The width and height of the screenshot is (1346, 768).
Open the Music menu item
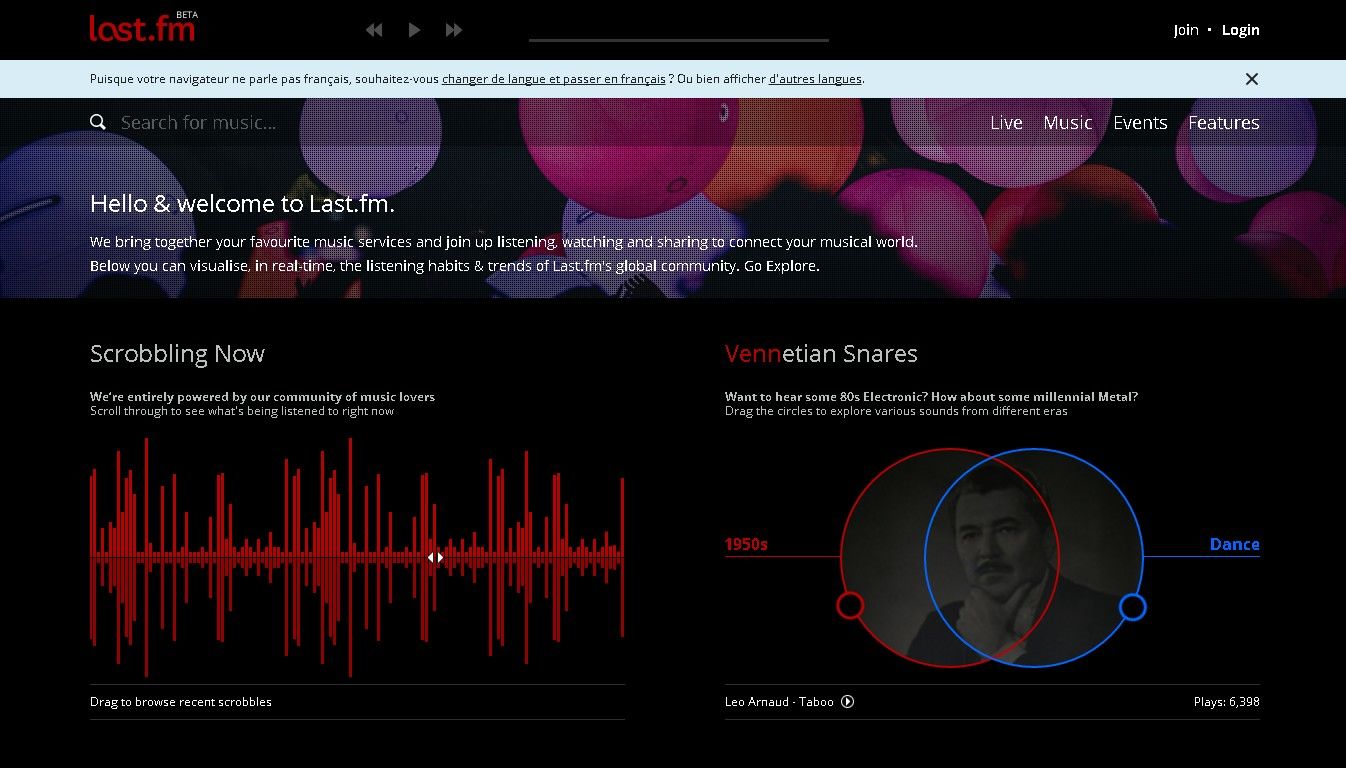tap(1067, 123)
